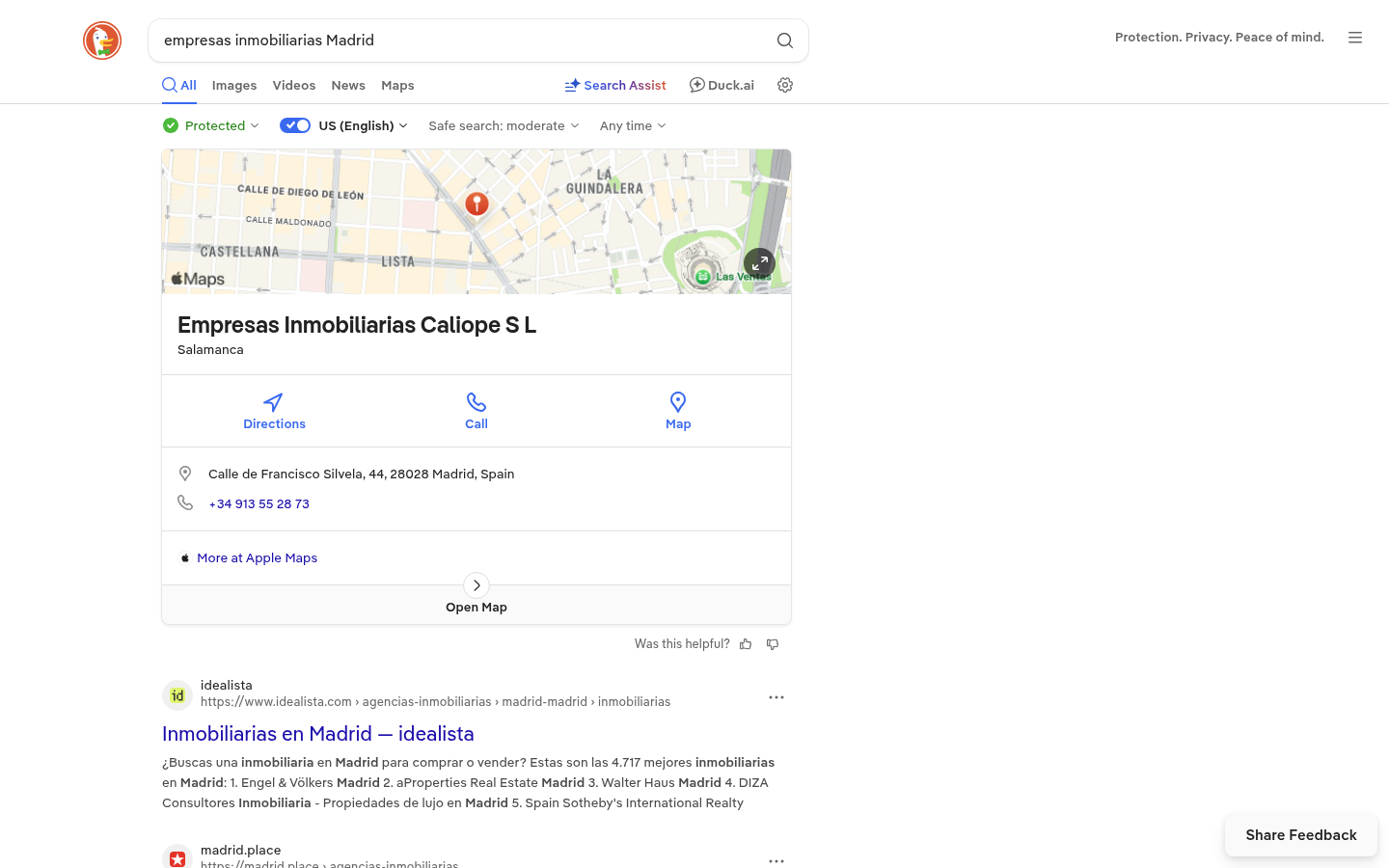
Task: Click thumbs up for helpful
Action: click(x=746, y=644)
